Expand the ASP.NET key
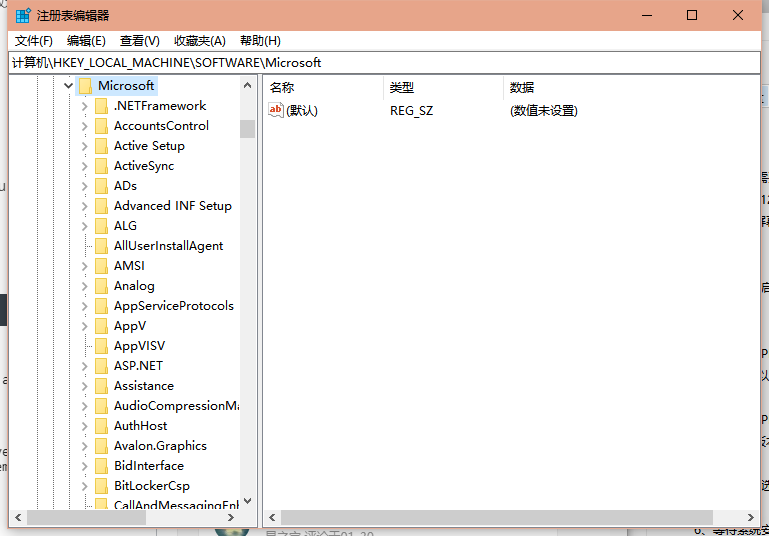This screenshot has width=769, height=536. (x=84, y=366)
